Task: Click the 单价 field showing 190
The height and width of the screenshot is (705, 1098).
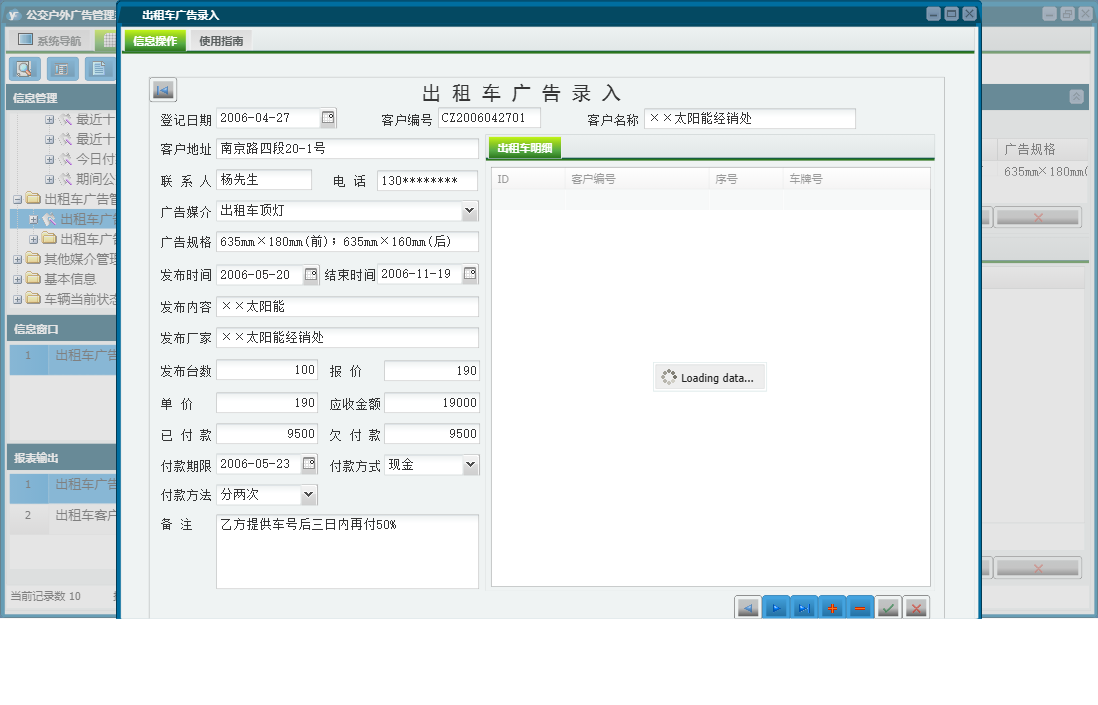Action: (267, 403)
